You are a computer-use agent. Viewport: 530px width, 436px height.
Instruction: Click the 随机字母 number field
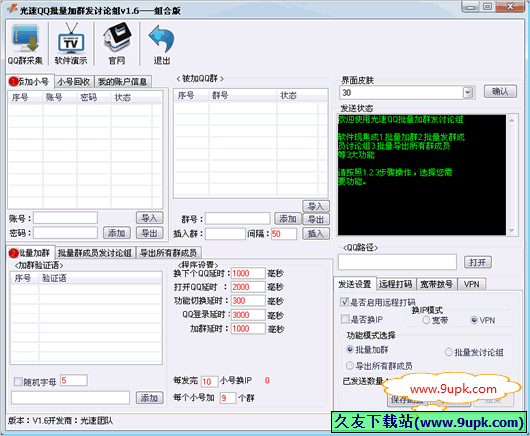(74, 381)
